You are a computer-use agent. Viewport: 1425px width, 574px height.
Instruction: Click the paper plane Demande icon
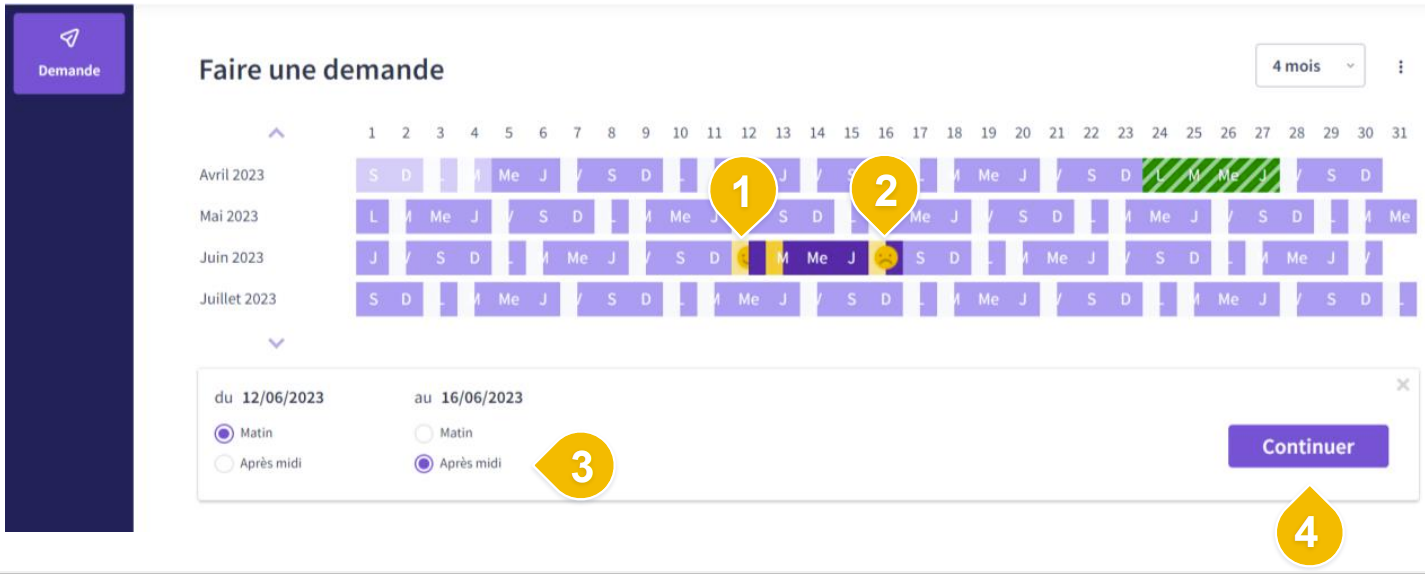(x=69, y=38)
